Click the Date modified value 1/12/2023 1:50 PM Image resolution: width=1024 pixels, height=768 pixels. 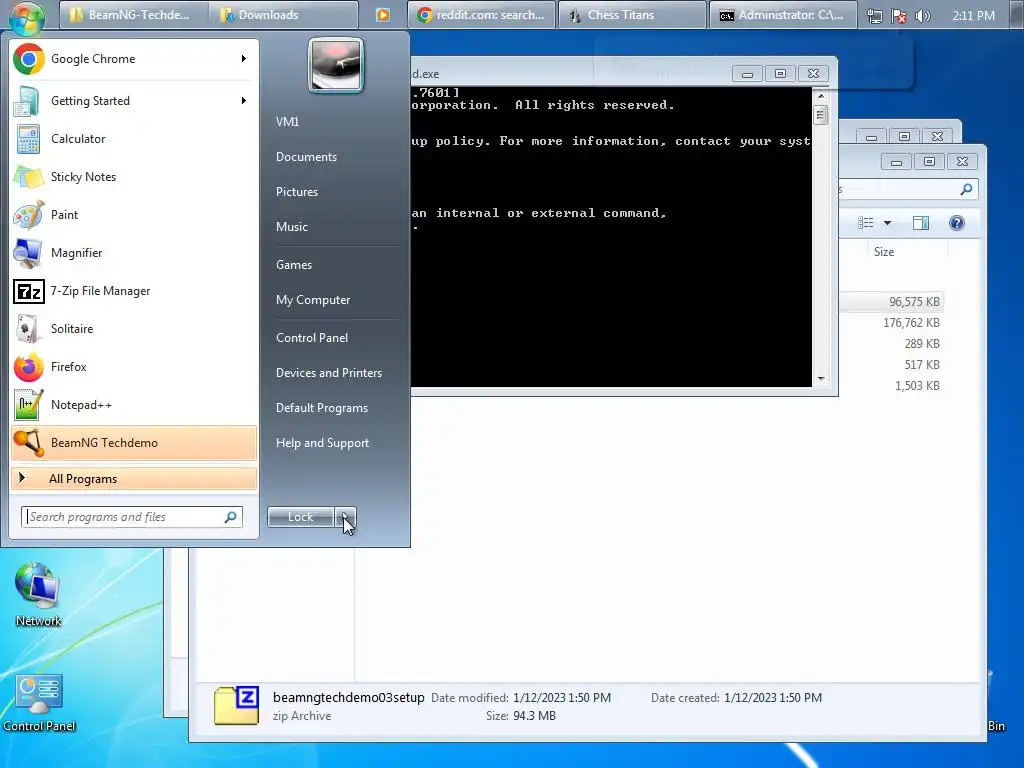pyautogui.click(x=562, y=697)
